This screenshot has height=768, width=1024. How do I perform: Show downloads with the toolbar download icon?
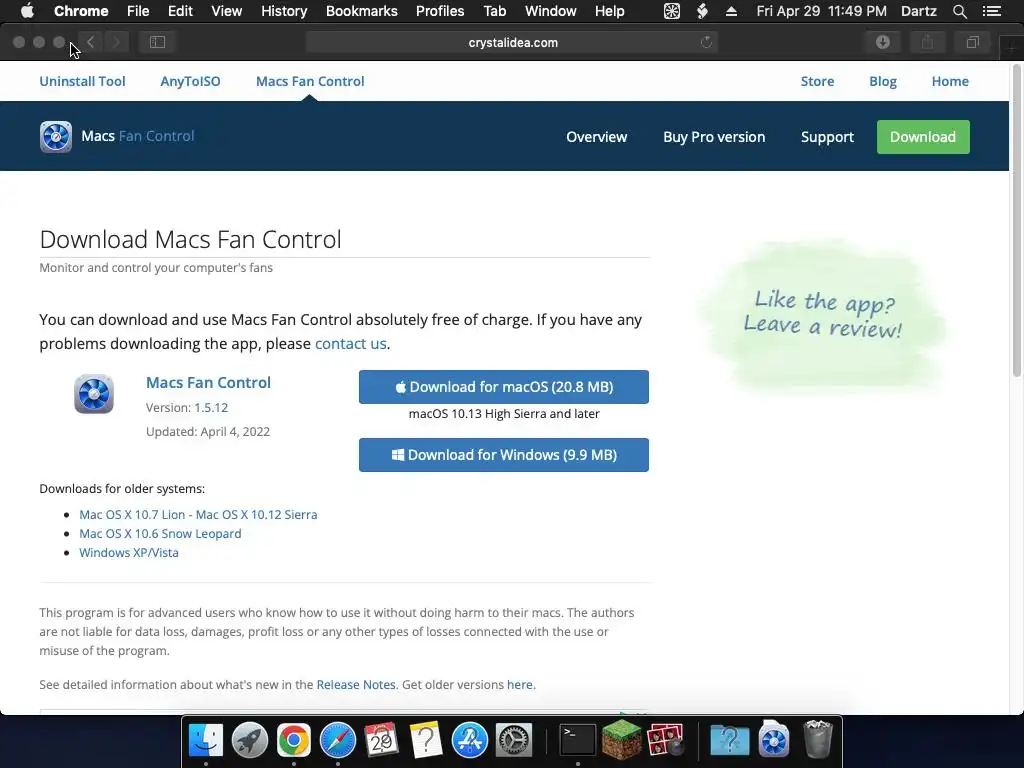883,42
